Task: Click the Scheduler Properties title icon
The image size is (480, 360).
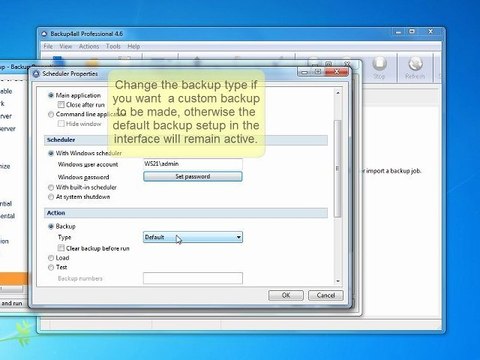Action: pyautogui.click(x=36, y=74)
